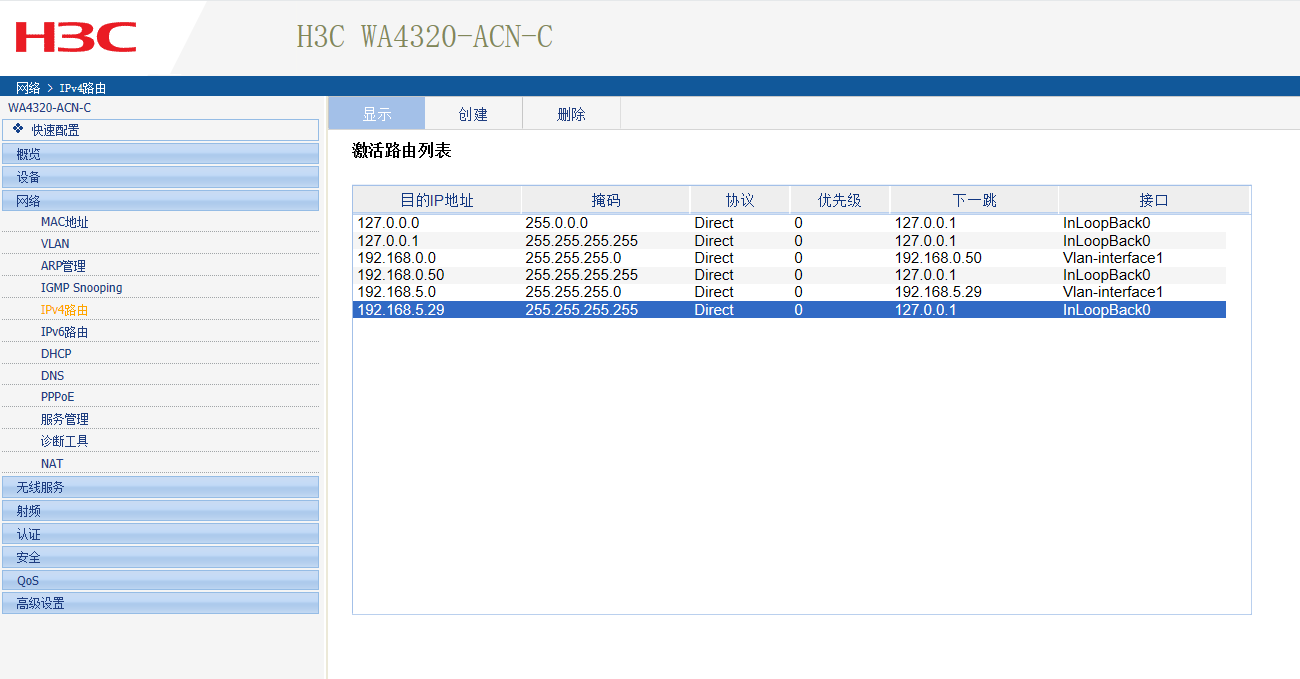Click next hop 192.168.5.29 cell
This screenshot has width=1300, height=679.
click(x=938, y=292)
